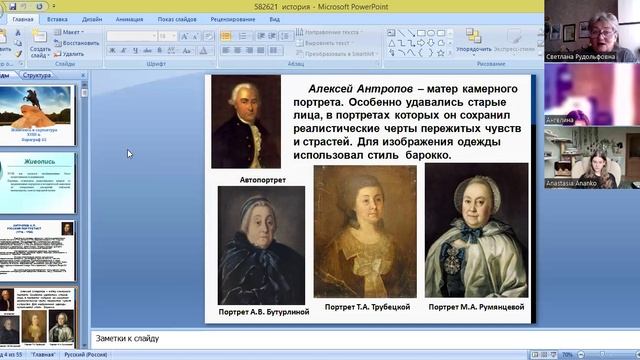
Task: Open the Анимация ribbon tab
Action: click(129, 19)
